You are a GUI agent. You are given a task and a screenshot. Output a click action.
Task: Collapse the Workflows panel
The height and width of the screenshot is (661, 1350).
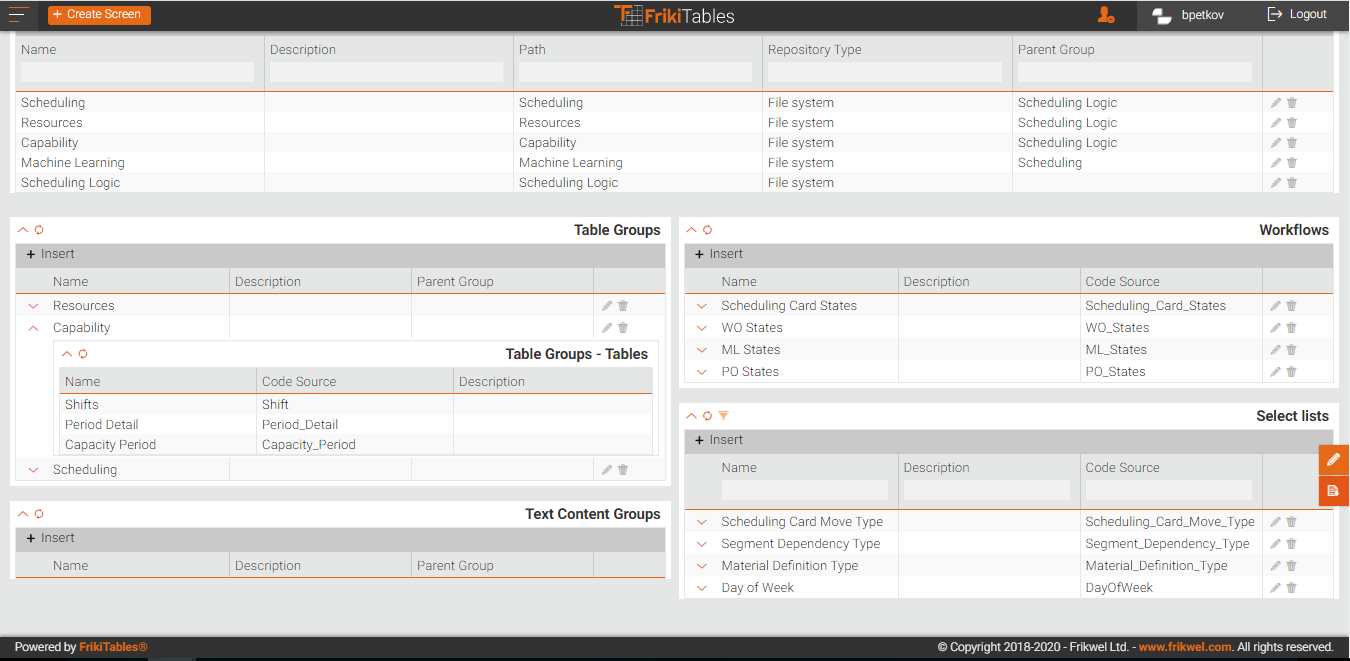tap(691, 230)
